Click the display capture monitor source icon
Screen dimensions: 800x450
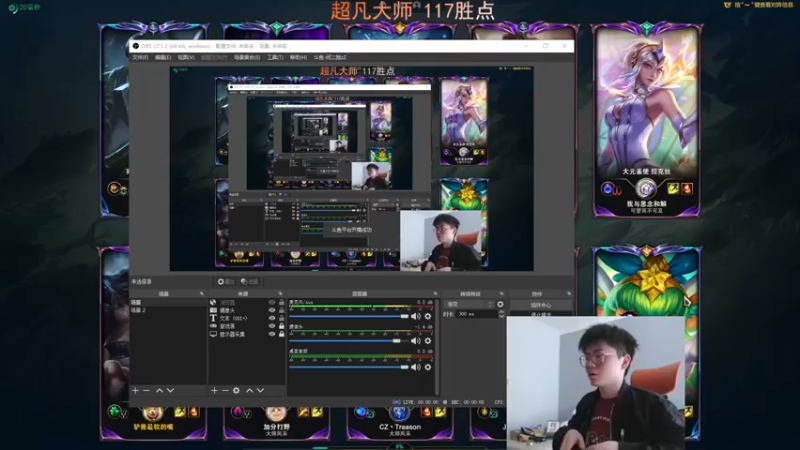[x=213, y=334]
